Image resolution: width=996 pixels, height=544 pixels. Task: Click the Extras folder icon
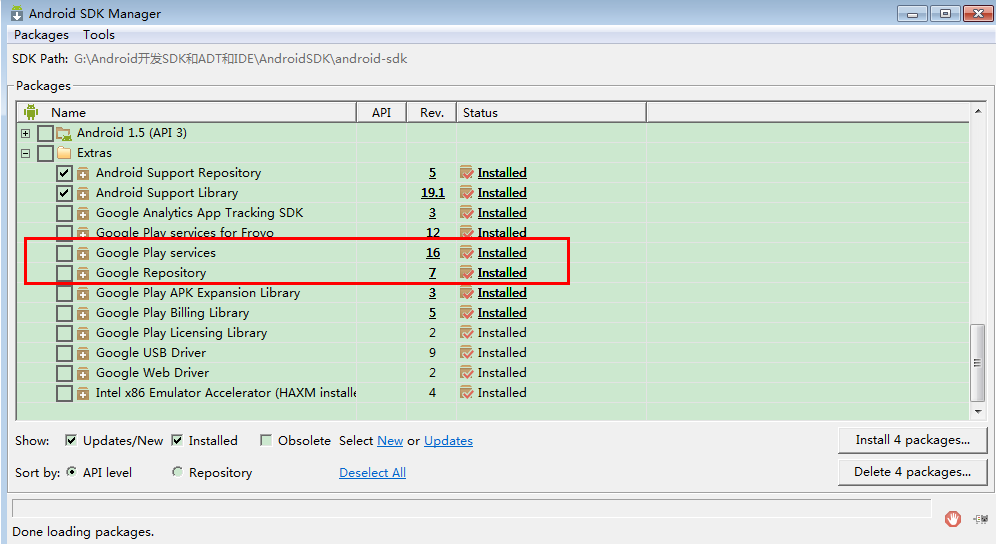pyautogui.click(x=64, y=153)
